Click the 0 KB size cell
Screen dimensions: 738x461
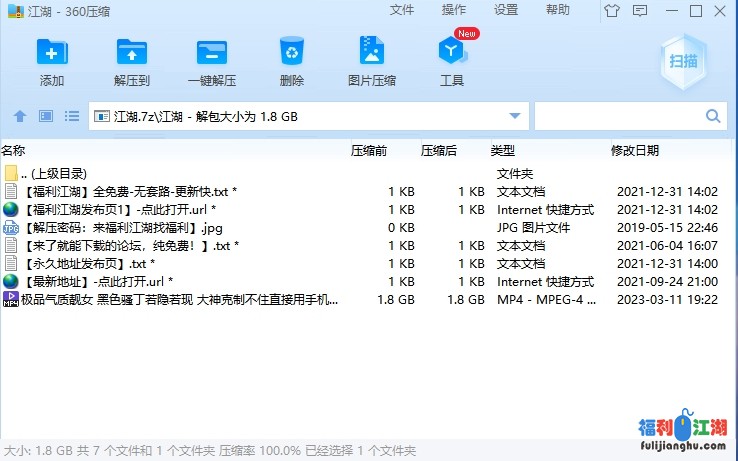[401, 228]
